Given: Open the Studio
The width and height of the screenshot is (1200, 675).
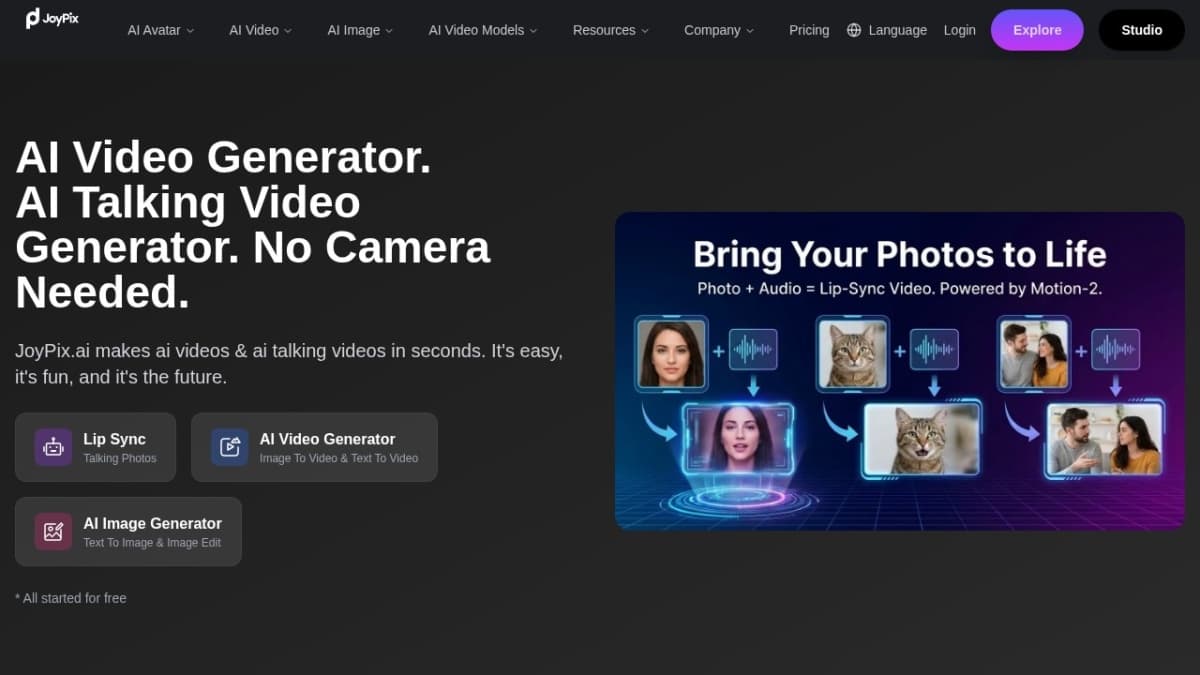Looking at the screenshot, I should pos(1141,30).
